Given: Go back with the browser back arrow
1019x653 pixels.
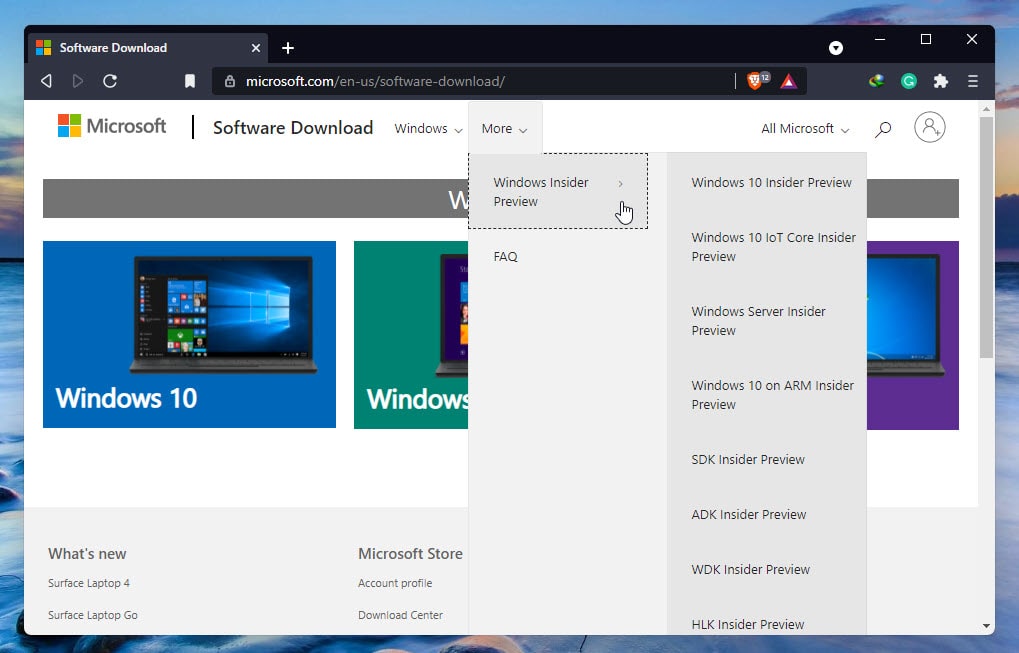Looking at the screenshot, I should tap(46, 81).
